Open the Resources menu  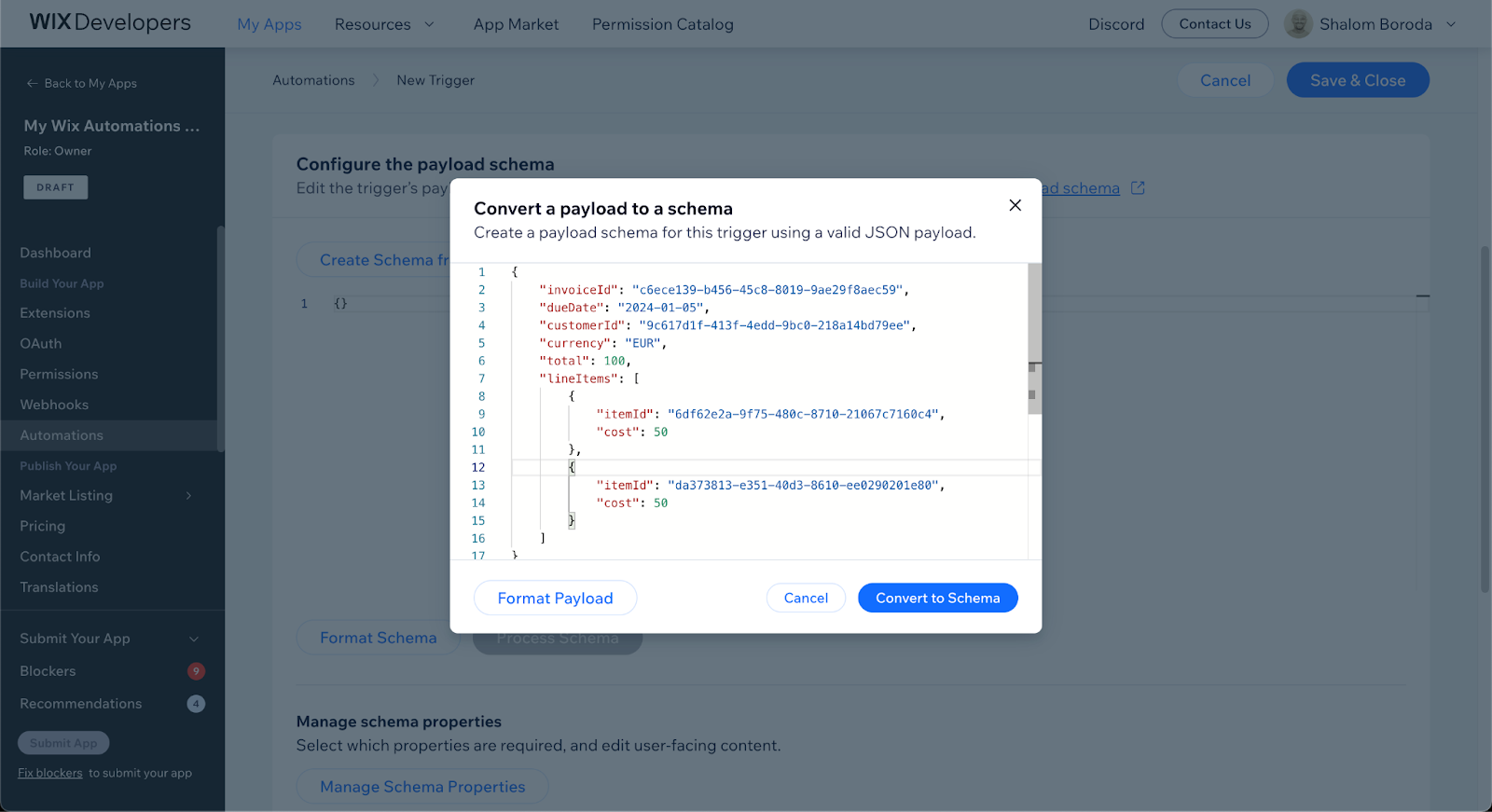(373, 24)
